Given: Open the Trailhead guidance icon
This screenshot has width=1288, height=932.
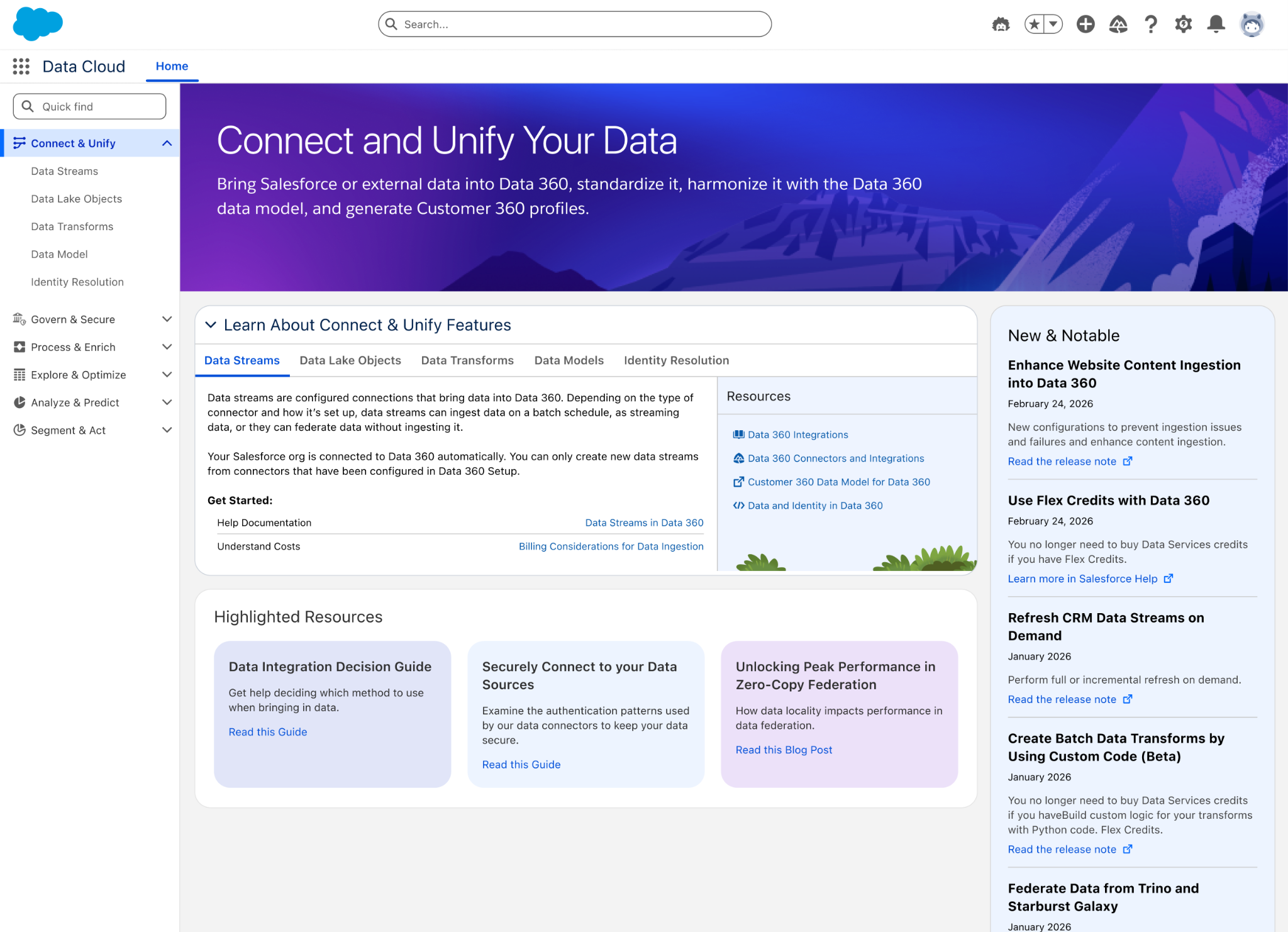Looking at the screenshot, I should click(x=1118, y=25).
